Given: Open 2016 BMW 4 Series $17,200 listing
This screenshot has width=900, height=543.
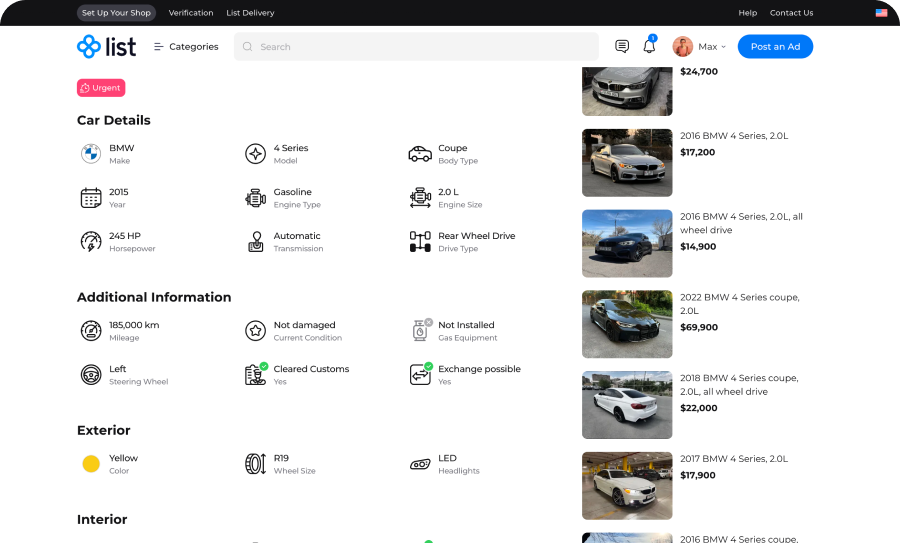Looking at the screenshot, I should click(x=734, y=136).
